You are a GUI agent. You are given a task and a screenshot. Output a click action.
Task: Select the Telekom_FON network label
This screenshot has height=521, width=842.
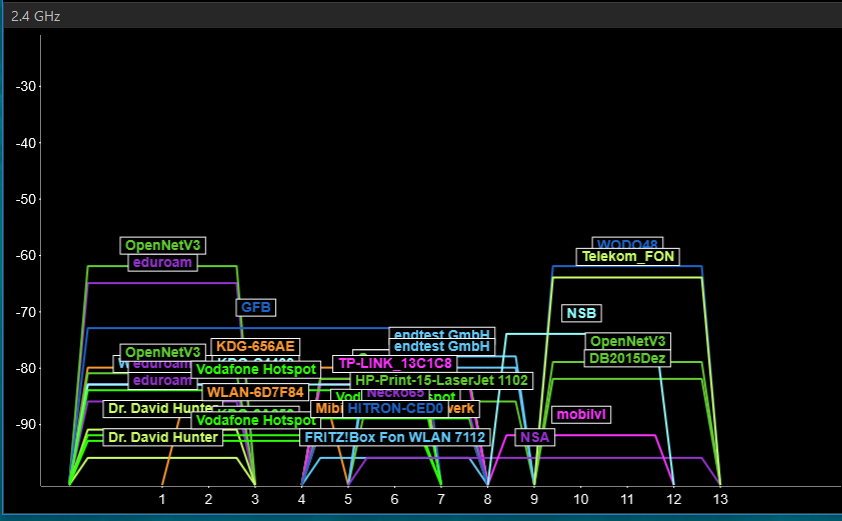[x=628, y=257]
